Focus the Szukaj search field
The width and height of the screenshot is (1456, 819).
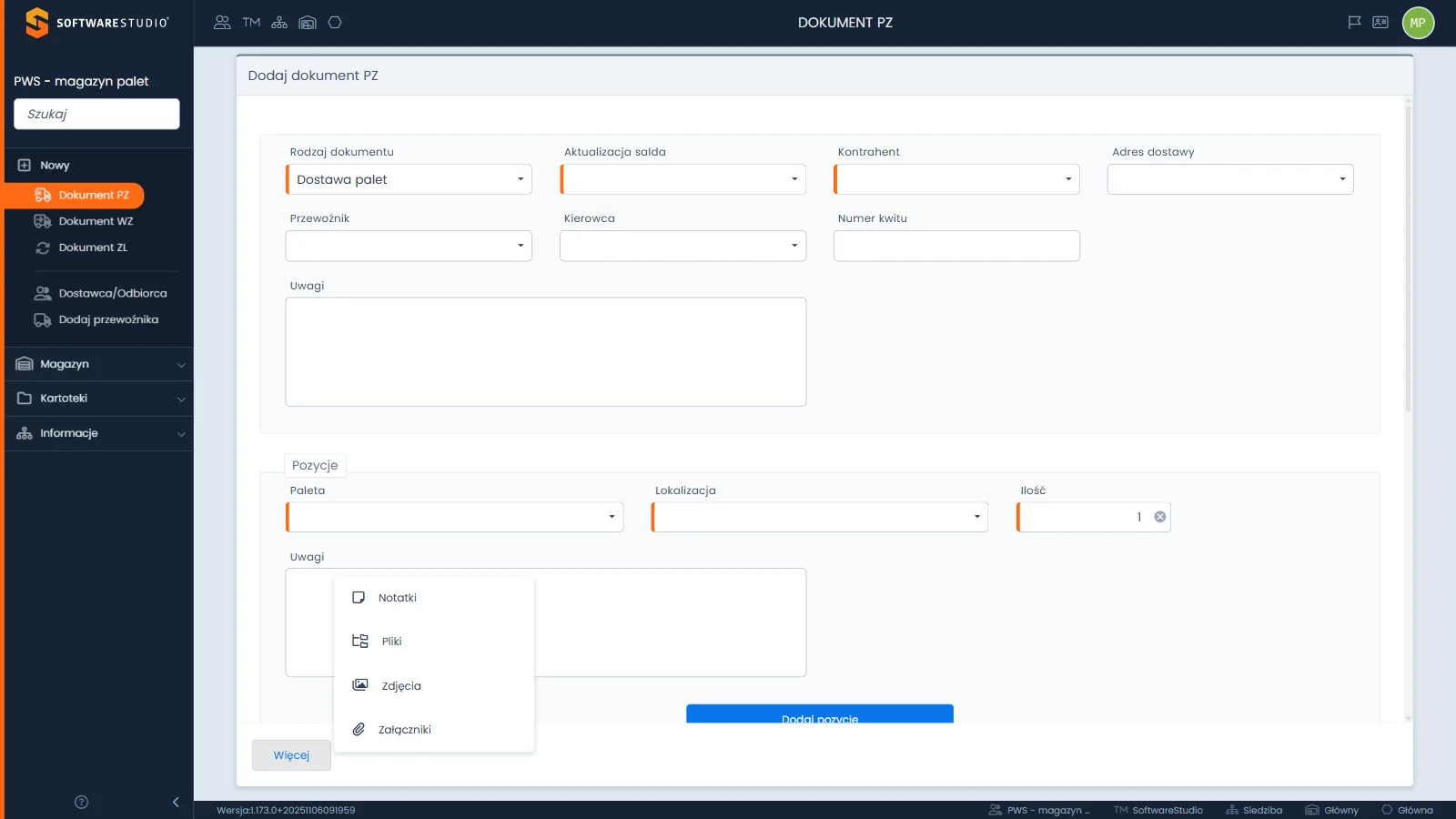click(x=96, y=114)
